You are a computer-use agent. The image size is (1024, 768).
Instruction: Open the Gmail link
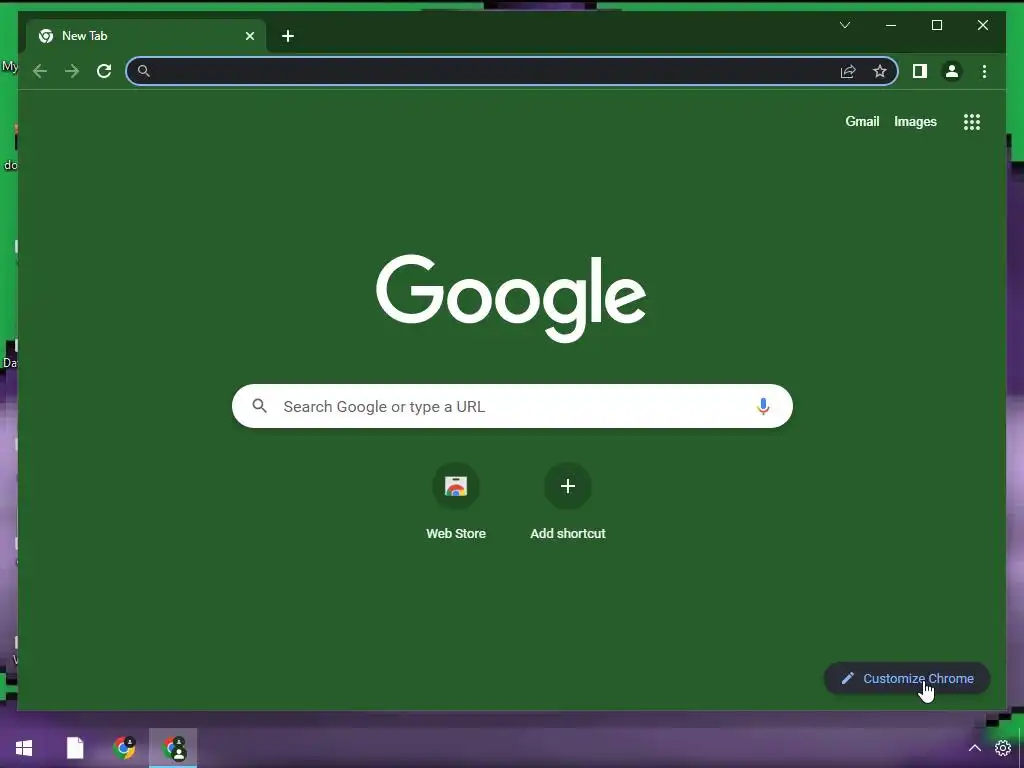pyautogui.click(x=862, y=121)
